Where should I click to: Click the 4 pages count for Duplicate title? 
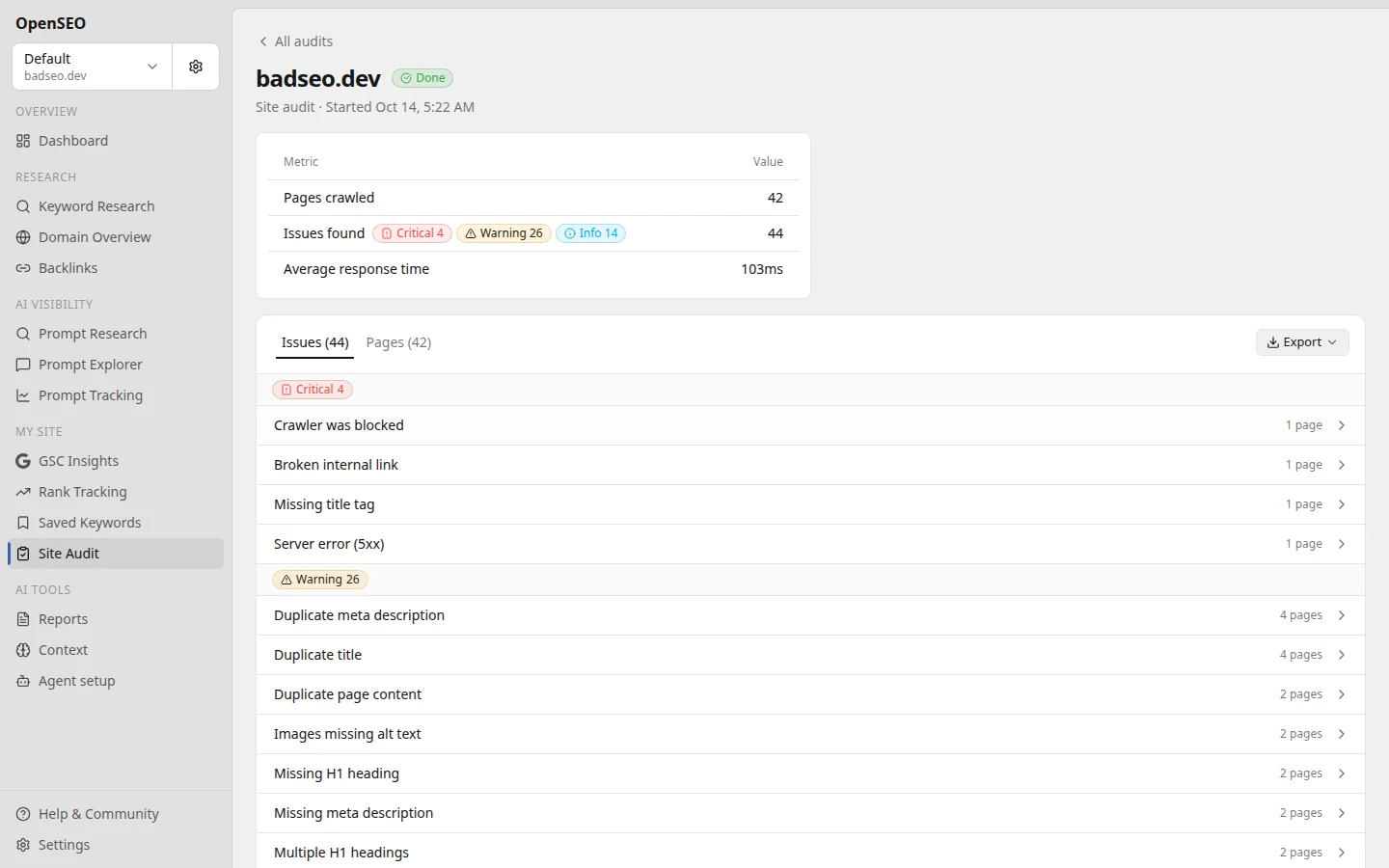[x=1301, y=655]
